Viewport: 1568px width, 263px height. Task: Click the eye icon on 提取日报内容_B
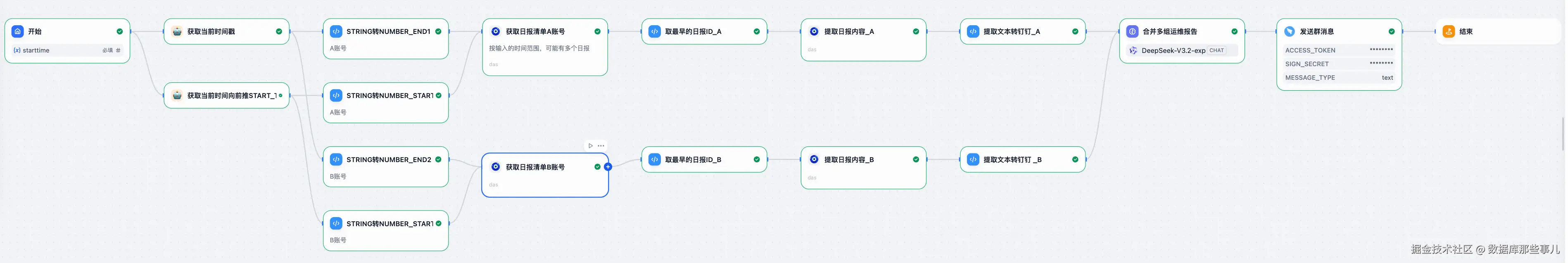point(814,160)
